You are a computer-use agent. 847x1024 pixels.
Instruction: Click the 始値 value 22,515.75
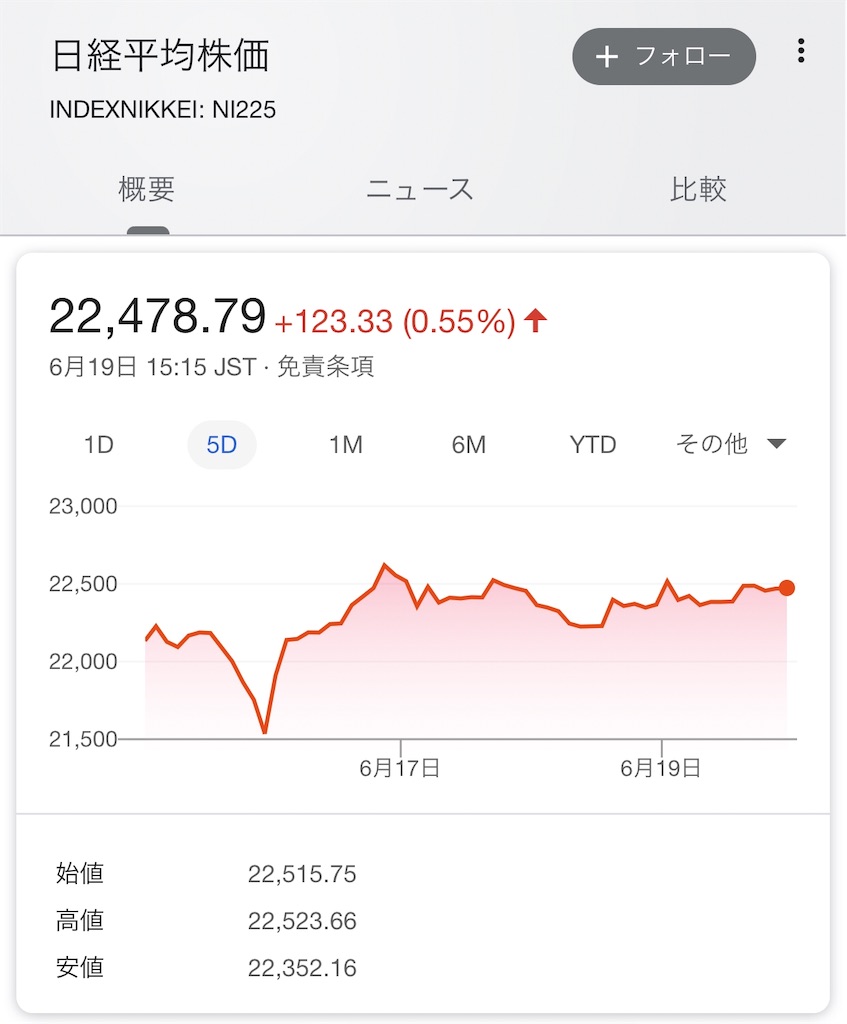click(x=302, y=874)
